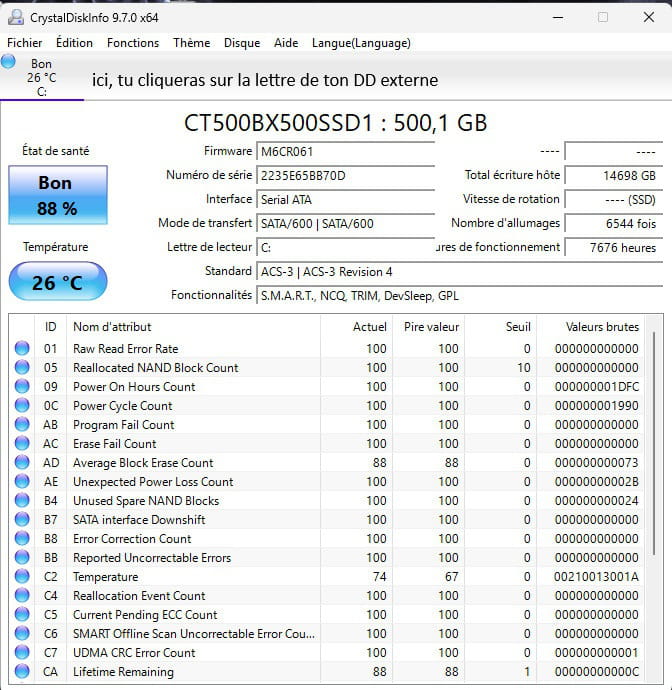Click the ID column header
This screenshot has height=690, width=672.
coord(51,327)
